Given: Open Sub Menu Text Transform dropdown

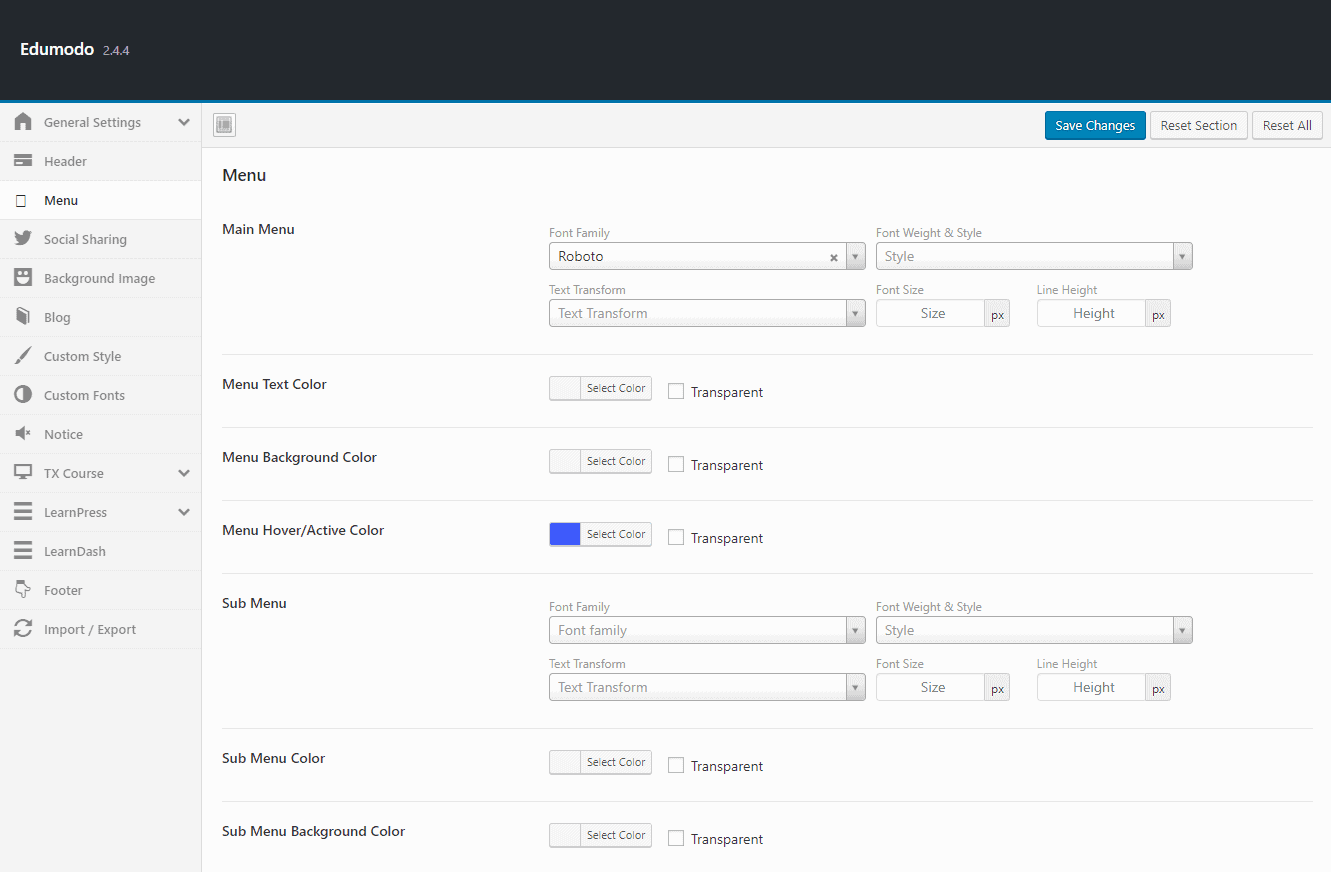Looking at the screenshot, I should pos(706,687).
